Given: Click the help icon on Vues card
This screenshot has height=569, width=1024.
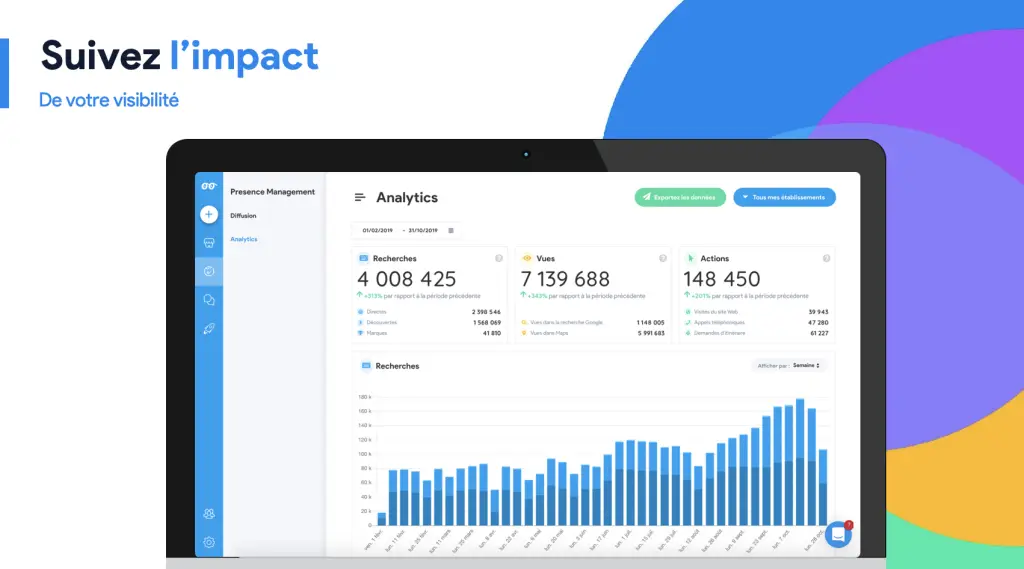Looking at the screenshot, I should coord(662,258).
